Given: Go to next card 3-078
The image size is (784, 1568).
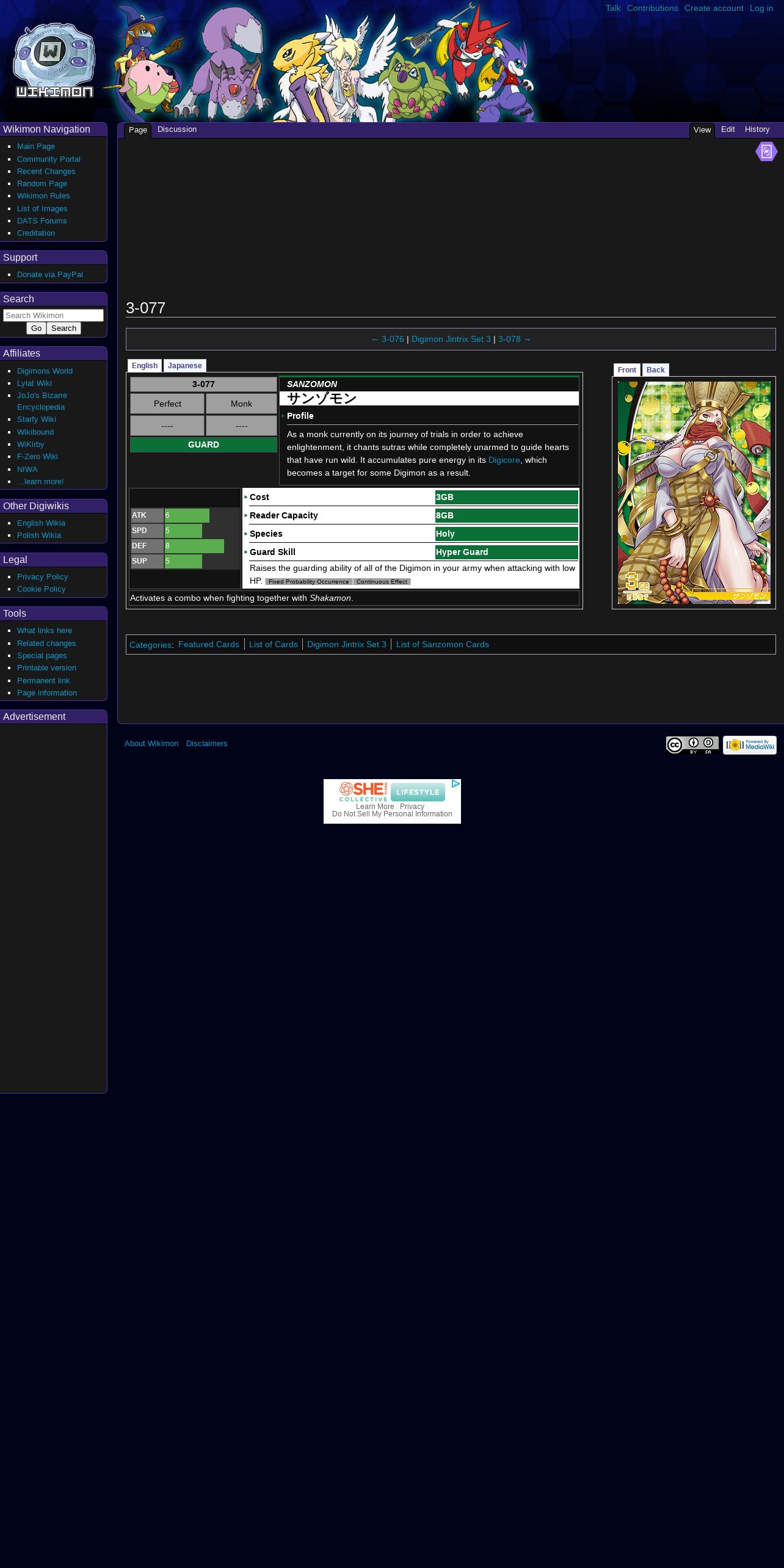Looking at the screenshot, I should [x=515, y=339].
